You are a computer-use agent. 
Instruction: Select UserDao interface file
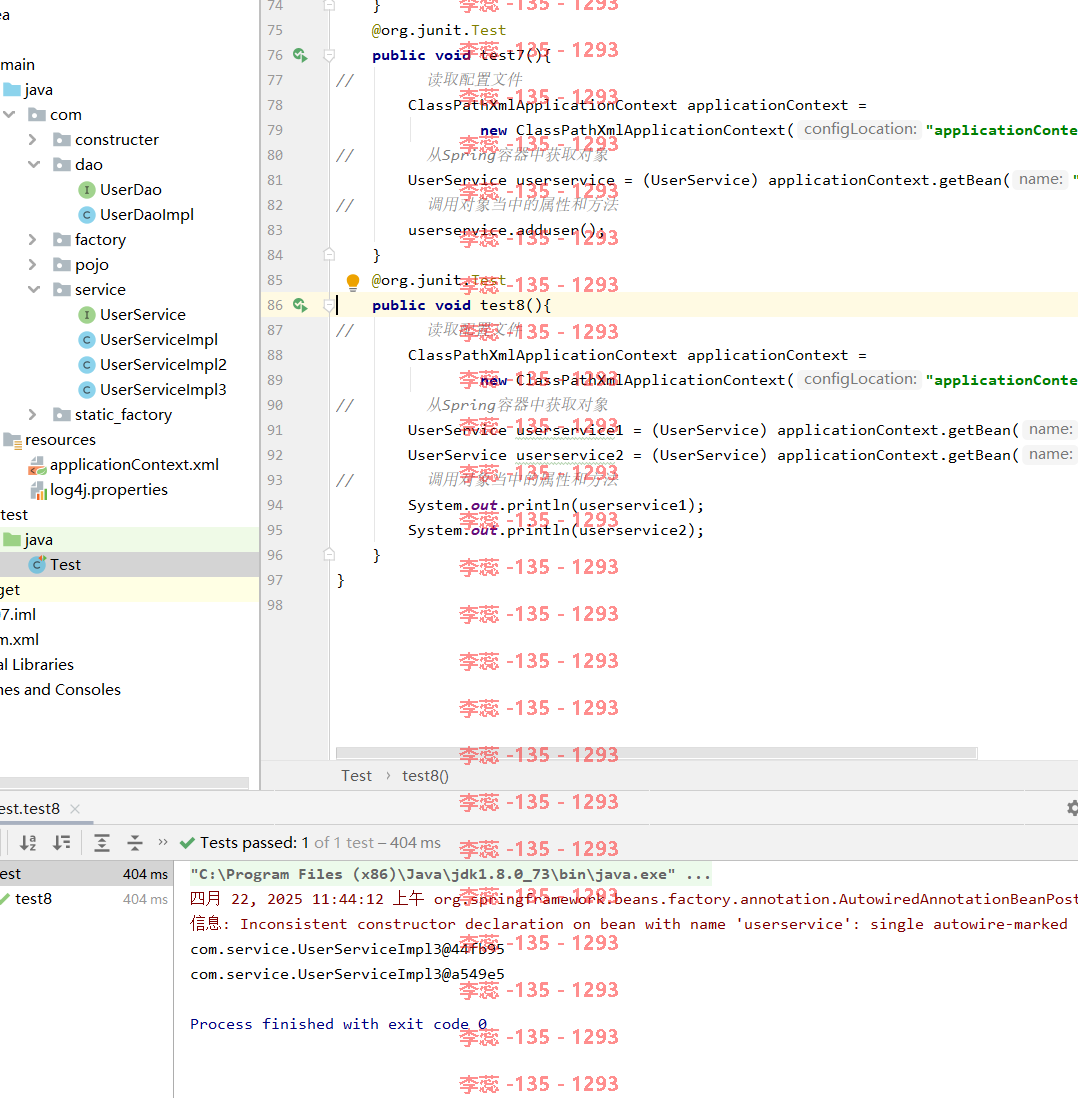click(130, 190)
